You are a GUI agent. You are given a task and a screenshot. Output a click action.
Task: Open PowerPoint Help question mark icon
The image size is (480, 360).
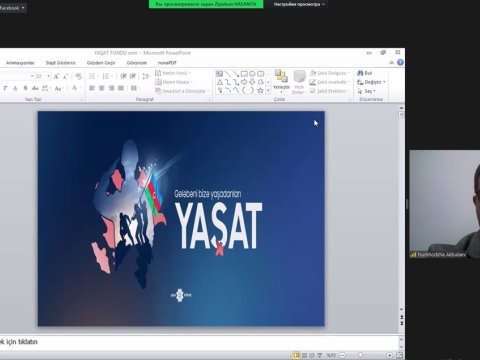400,62
